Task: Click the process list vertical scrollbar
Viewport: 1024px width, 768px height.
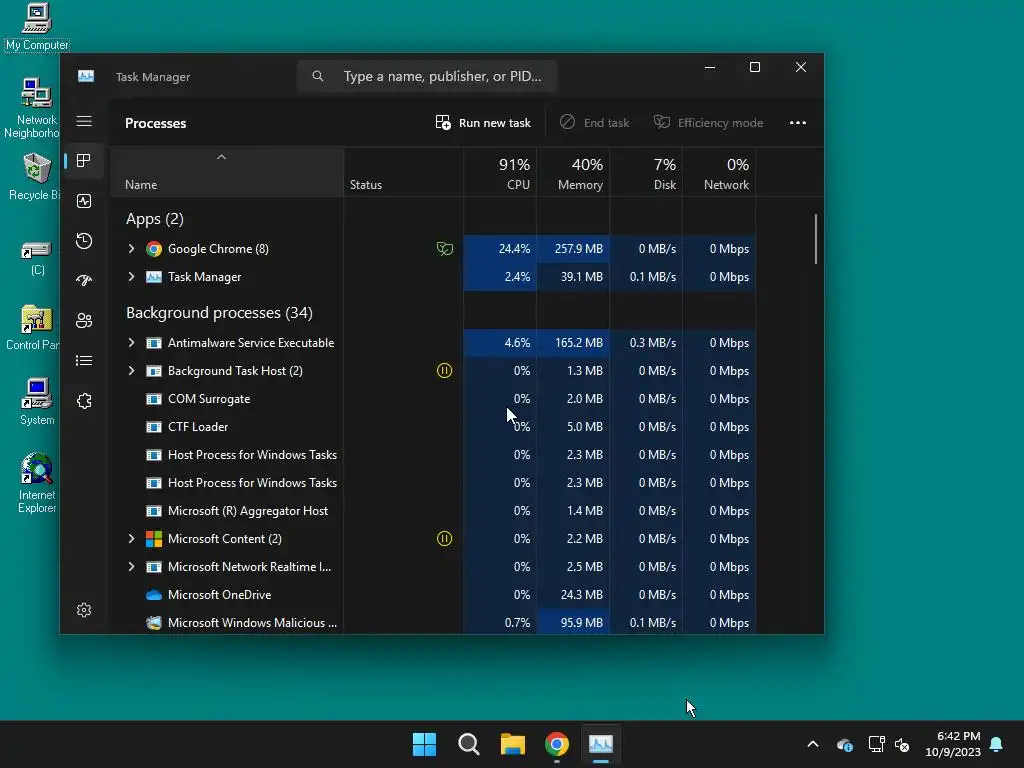Action: click(816, 239)
